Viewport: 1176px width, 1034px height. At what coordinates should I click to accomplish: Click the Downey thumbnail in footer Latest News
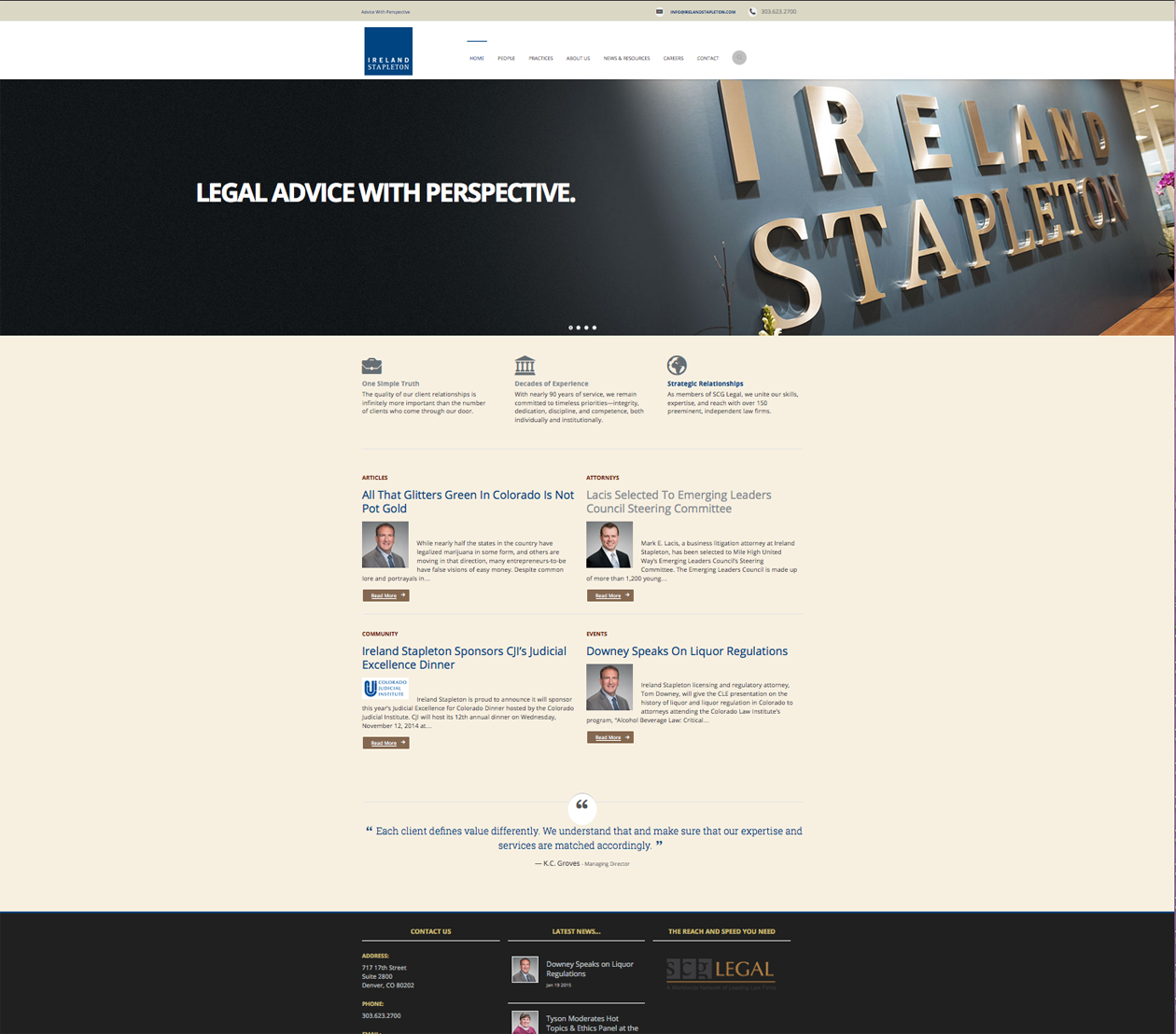pyautogui.click(x=525, y=970)
